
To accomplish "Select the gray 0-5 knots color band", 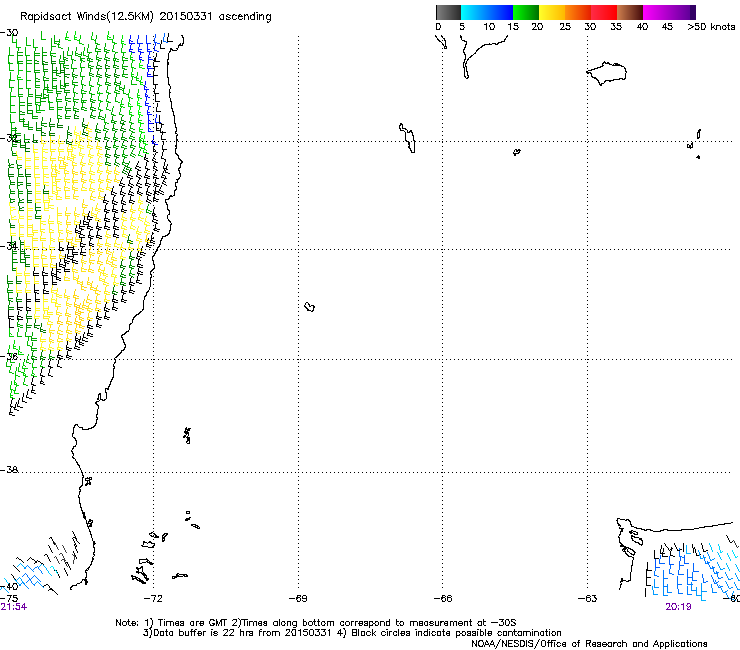I will pos(448,12).
